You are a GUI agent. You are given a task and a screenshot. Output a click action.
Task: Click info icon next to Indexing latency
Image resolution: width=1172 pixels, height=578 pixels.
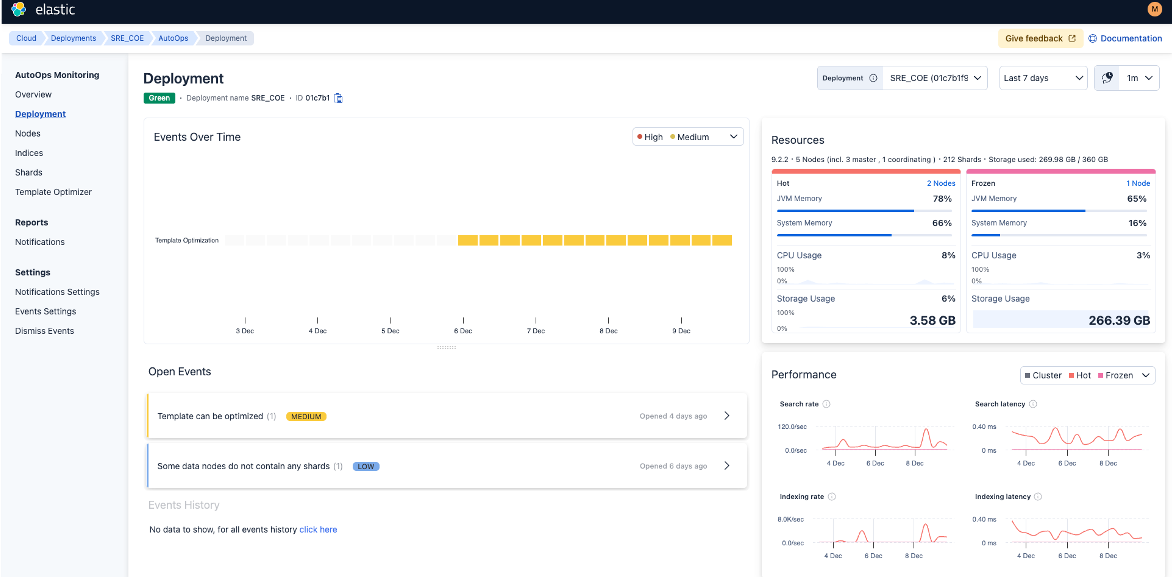pos(1038,496)
